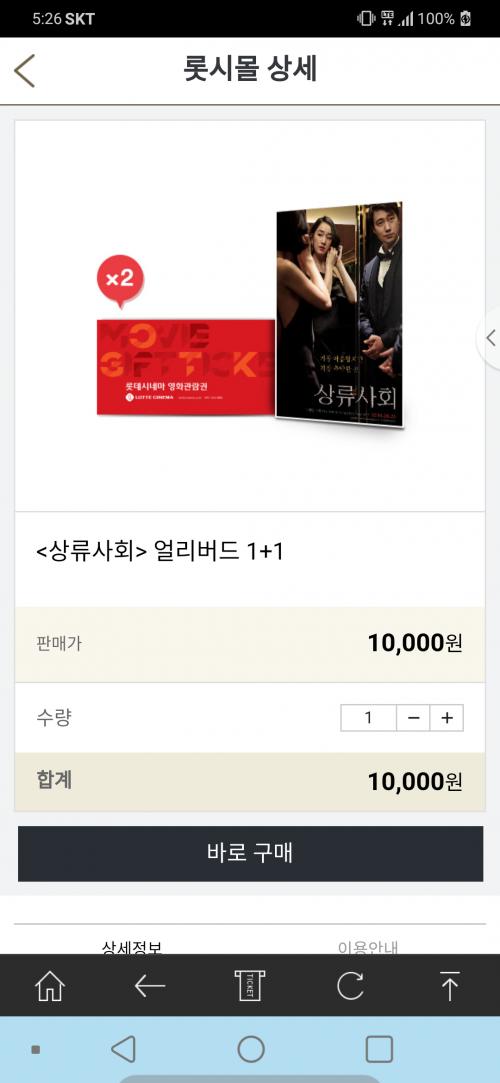Switch to the 이용안내 tab

click(x=368, y=946)
